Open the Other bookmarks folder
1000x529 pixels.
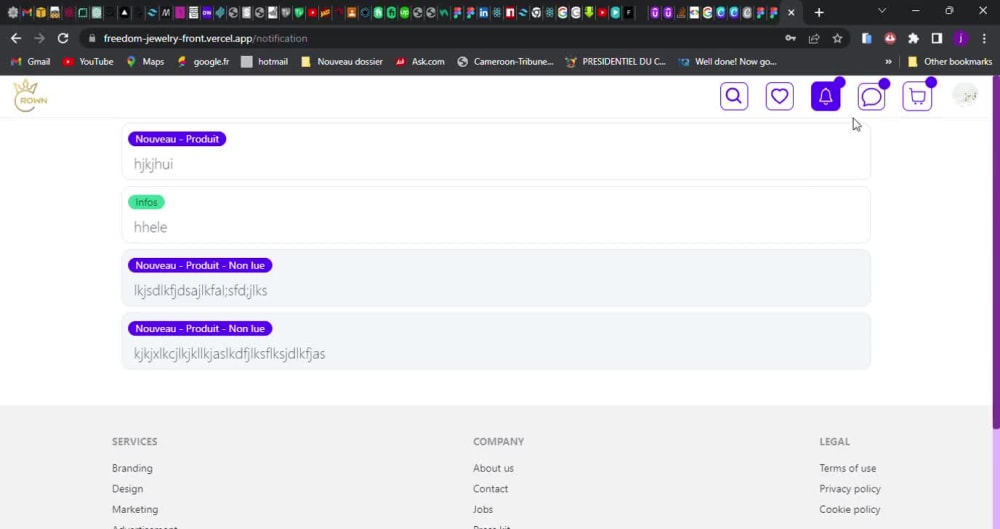point(950,62)
